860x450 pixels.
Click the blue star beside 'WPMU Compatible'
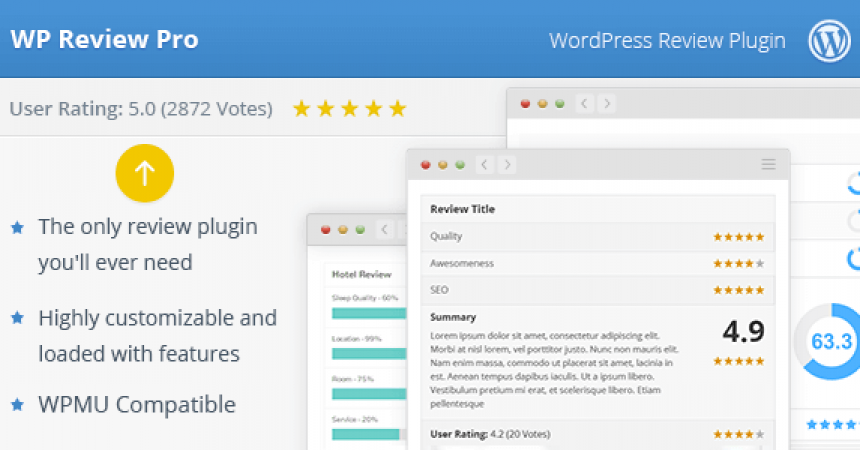18,404
